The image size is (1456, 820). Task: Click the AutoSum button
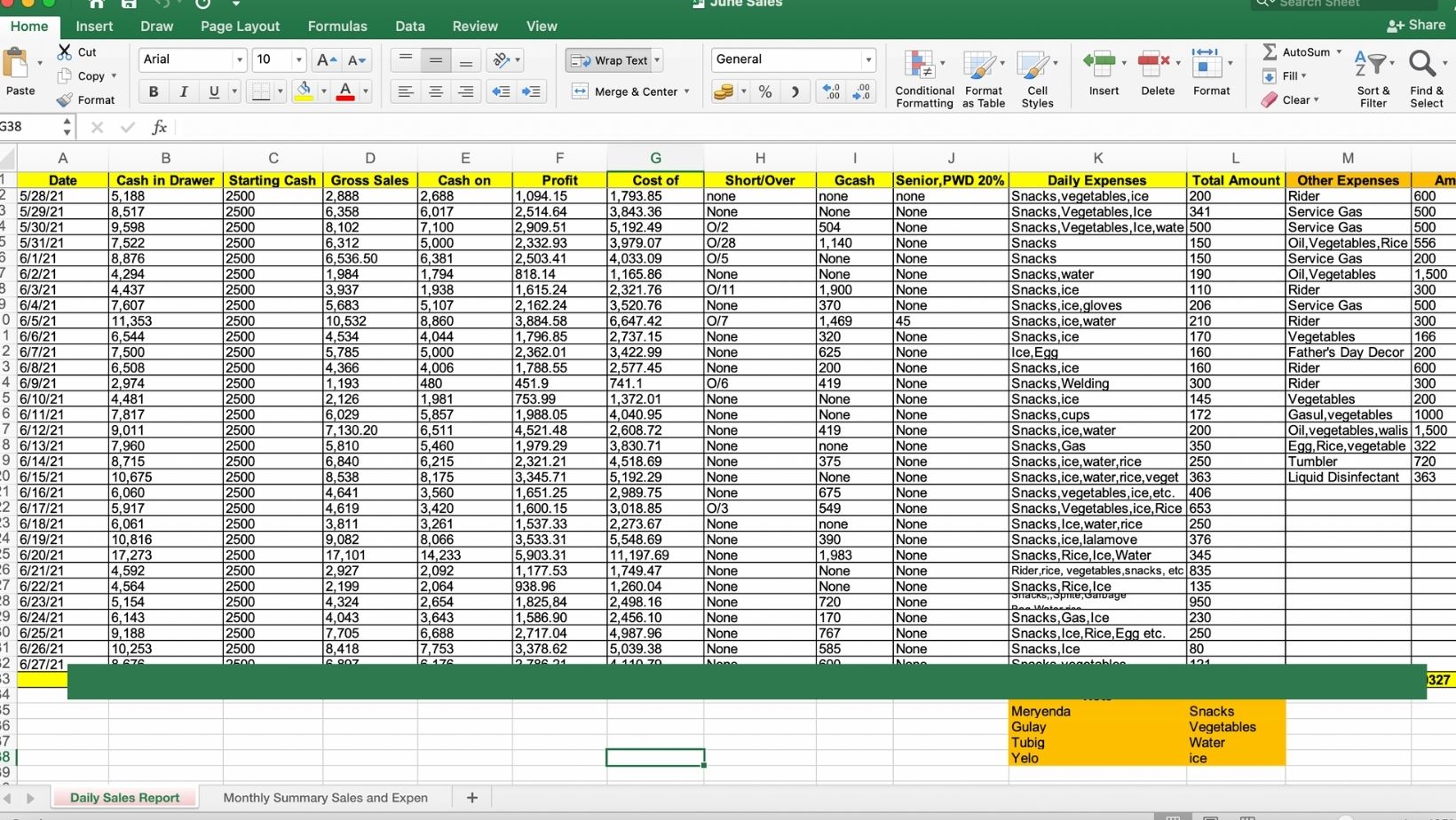tap(1301, 52)
